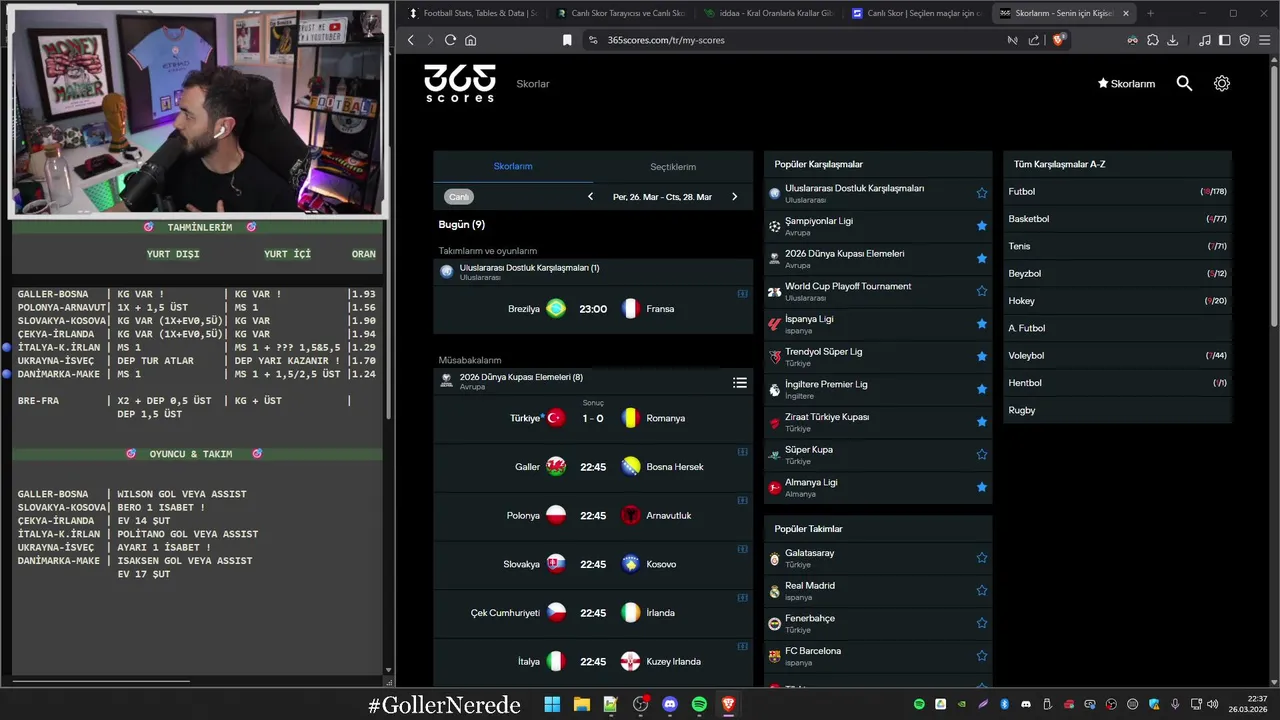Open Skorlarım link with star in header

pos(1126,84)
